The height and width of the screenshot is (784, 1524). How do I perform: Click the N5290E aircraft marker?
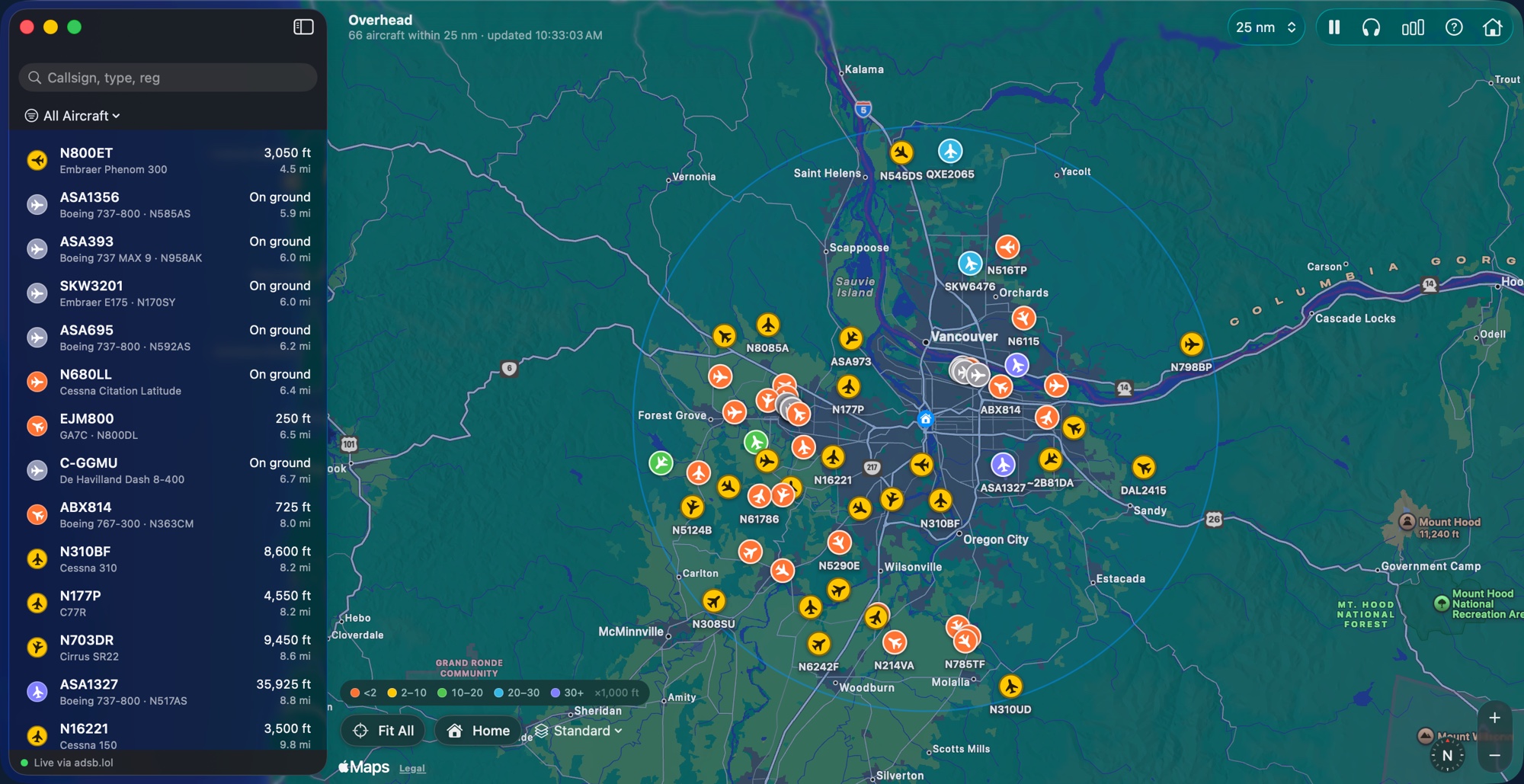[x=839, y=542]
